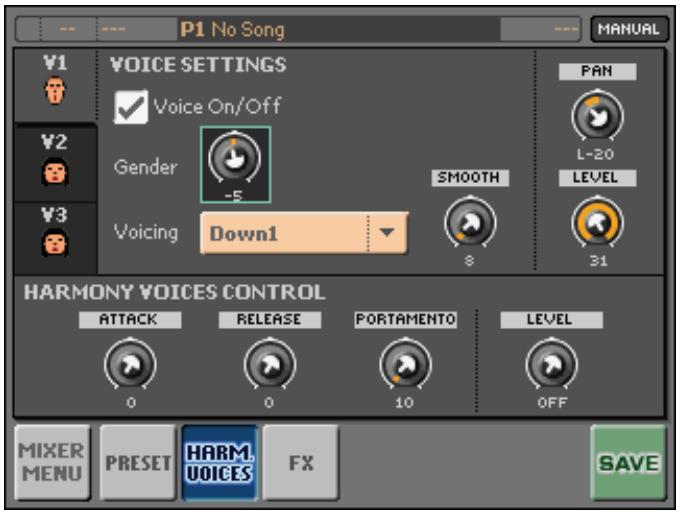Open the FX page
682x512 pixels.
point(301,462)
